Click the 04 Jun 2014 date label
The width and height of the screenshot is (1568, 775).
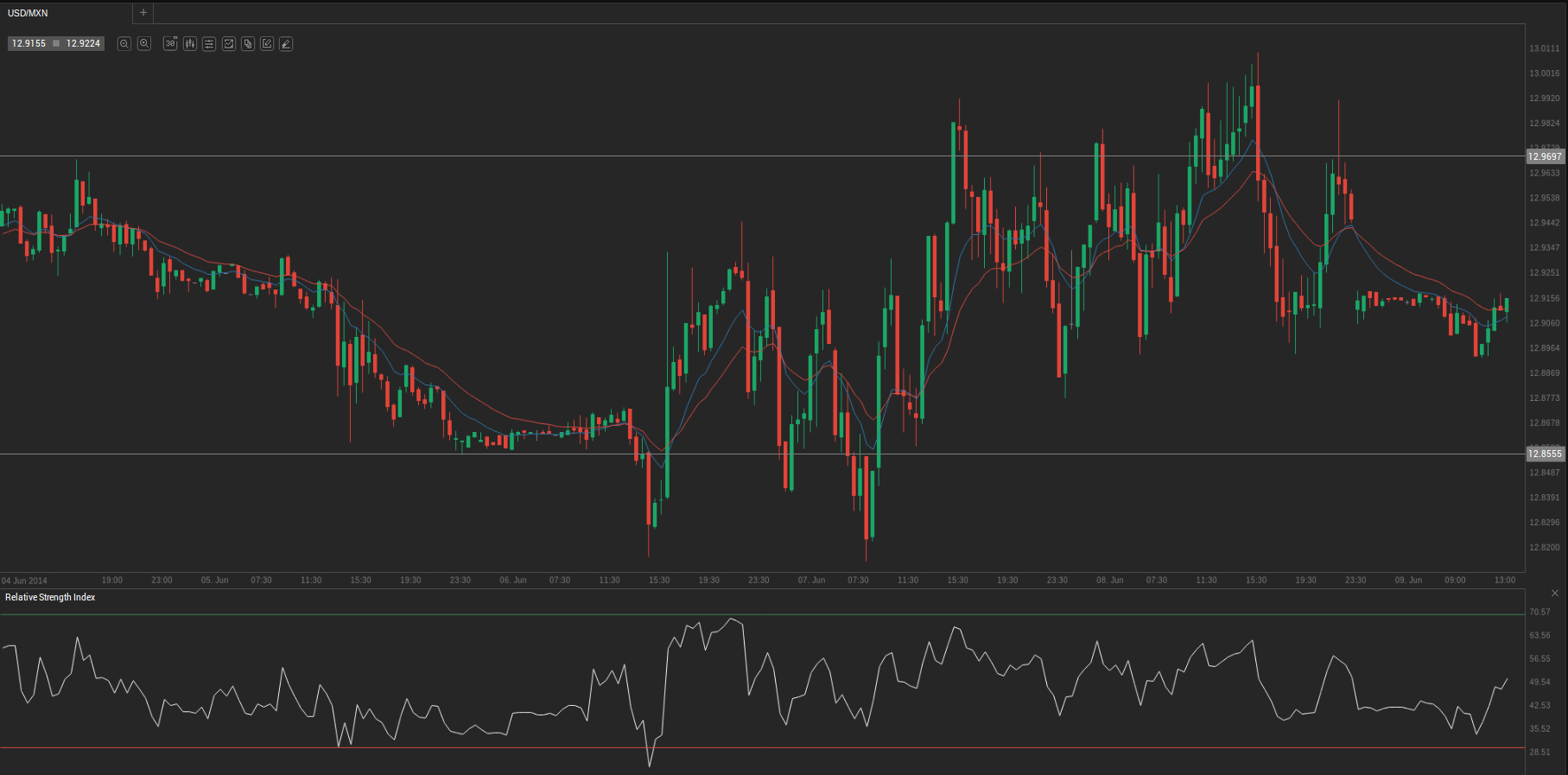coord(25,581)
